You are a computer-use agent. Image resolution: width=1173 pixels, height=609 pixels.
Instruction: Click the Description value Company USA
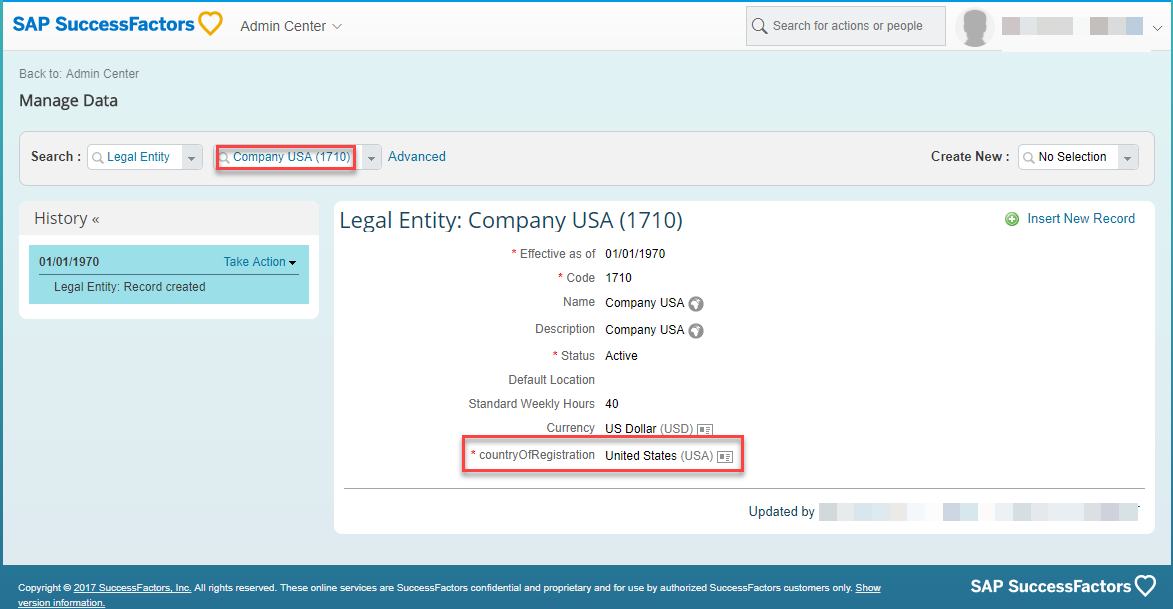pyautogui.click(x=645, y=330)
